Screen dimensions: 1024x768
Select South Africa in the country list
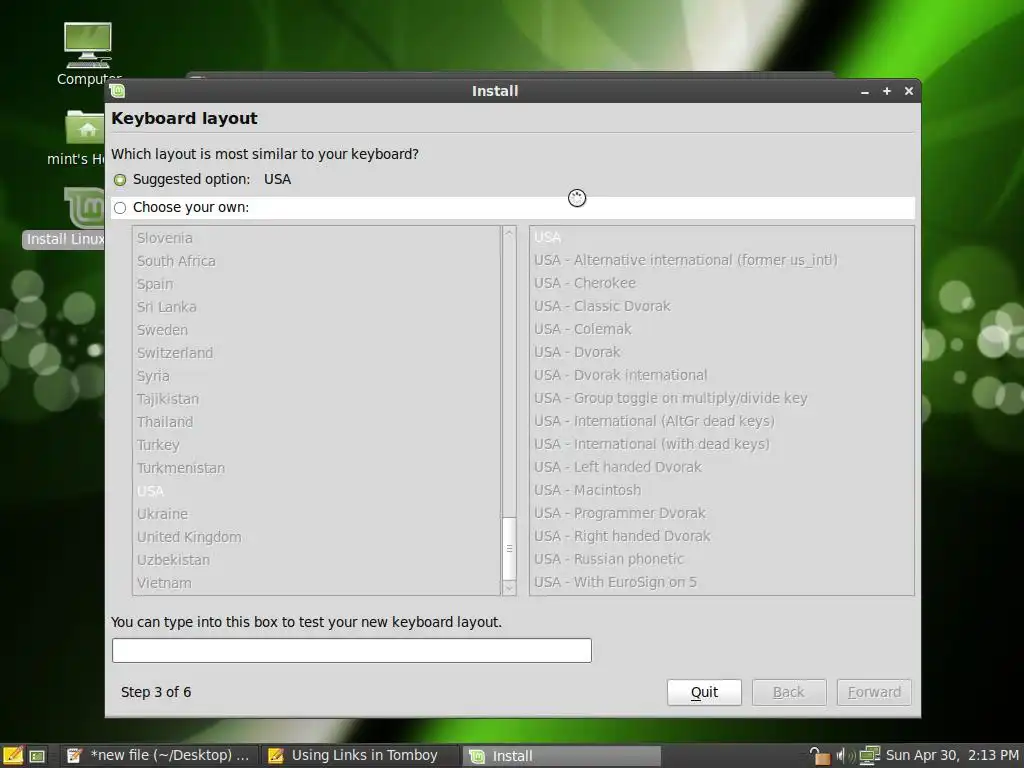click(x=316, y=261)
